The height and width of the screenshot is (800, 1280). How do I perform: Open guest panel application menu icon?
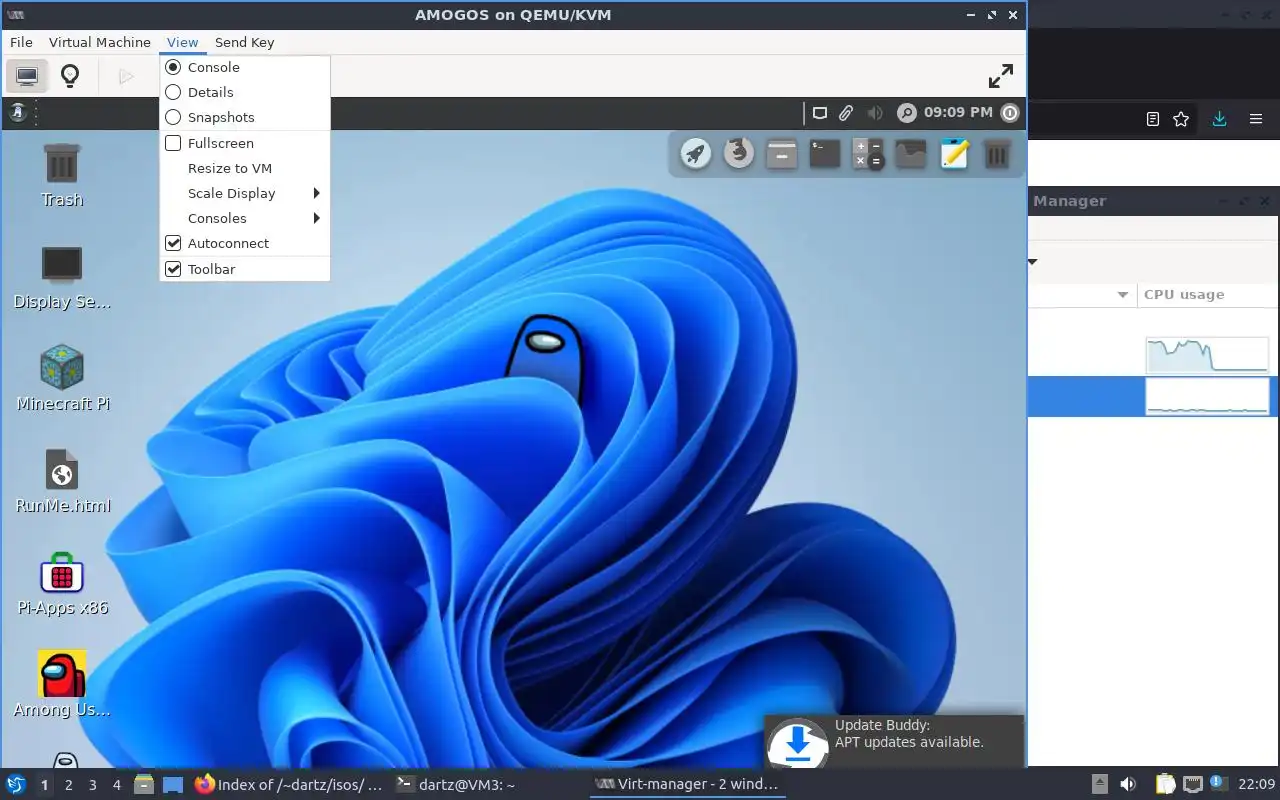[17, 113]
